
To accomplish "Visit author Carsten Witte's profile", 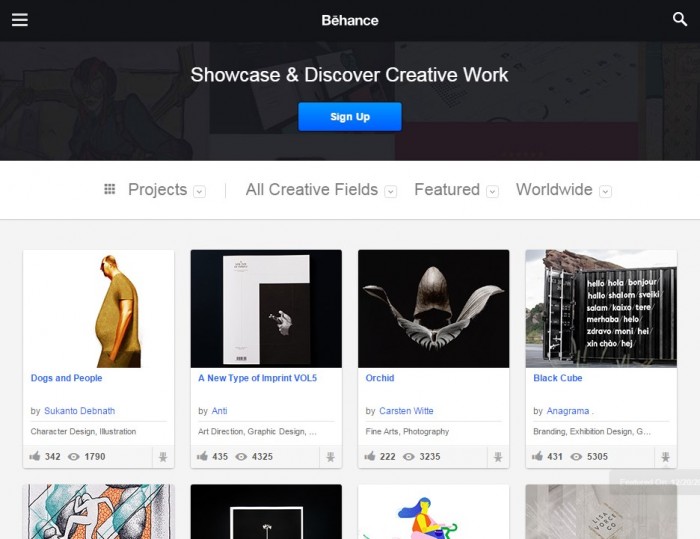I will click(x=407, y=411).
